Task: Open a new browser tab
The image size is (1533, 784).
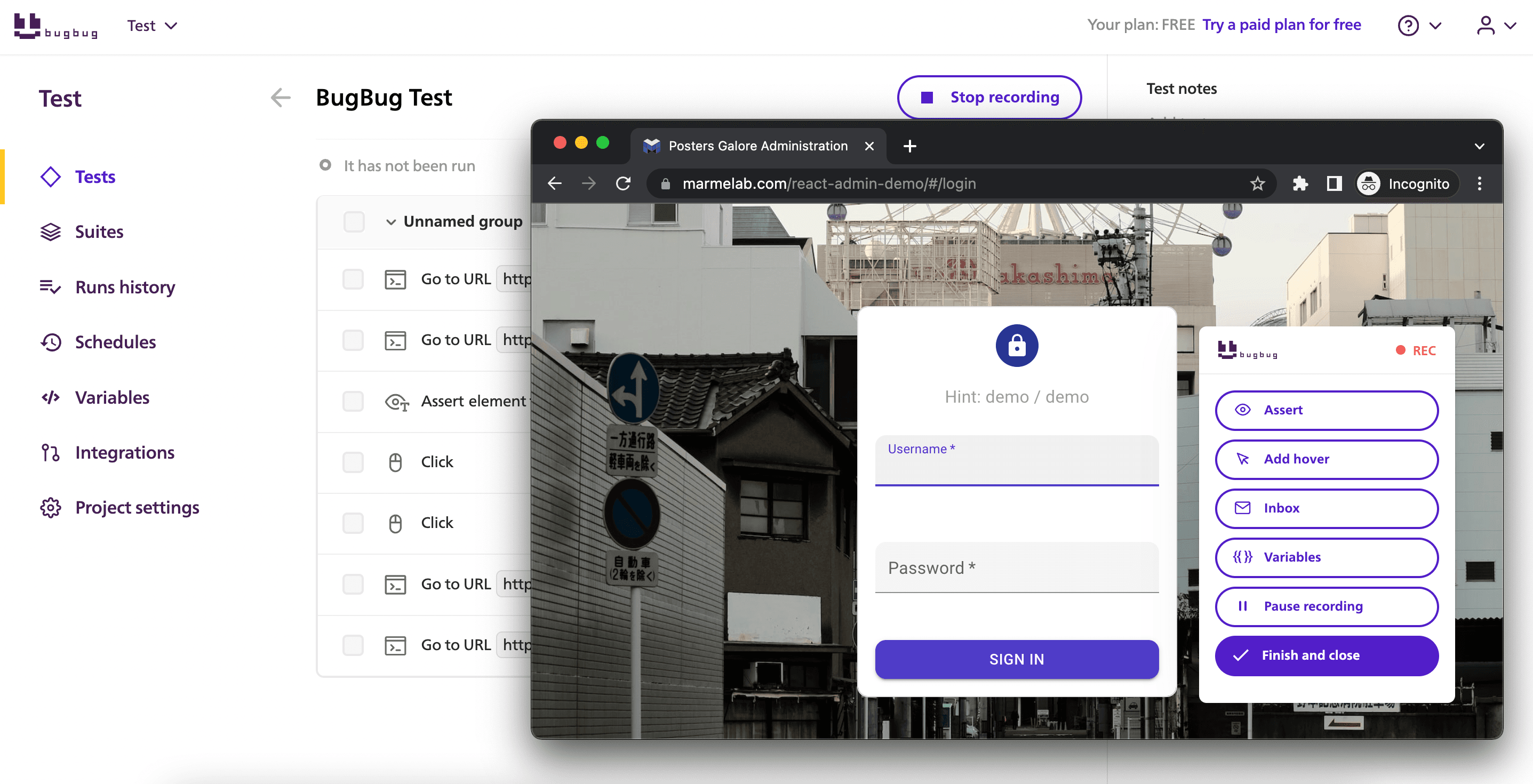Action: click(x=909, y=146)
